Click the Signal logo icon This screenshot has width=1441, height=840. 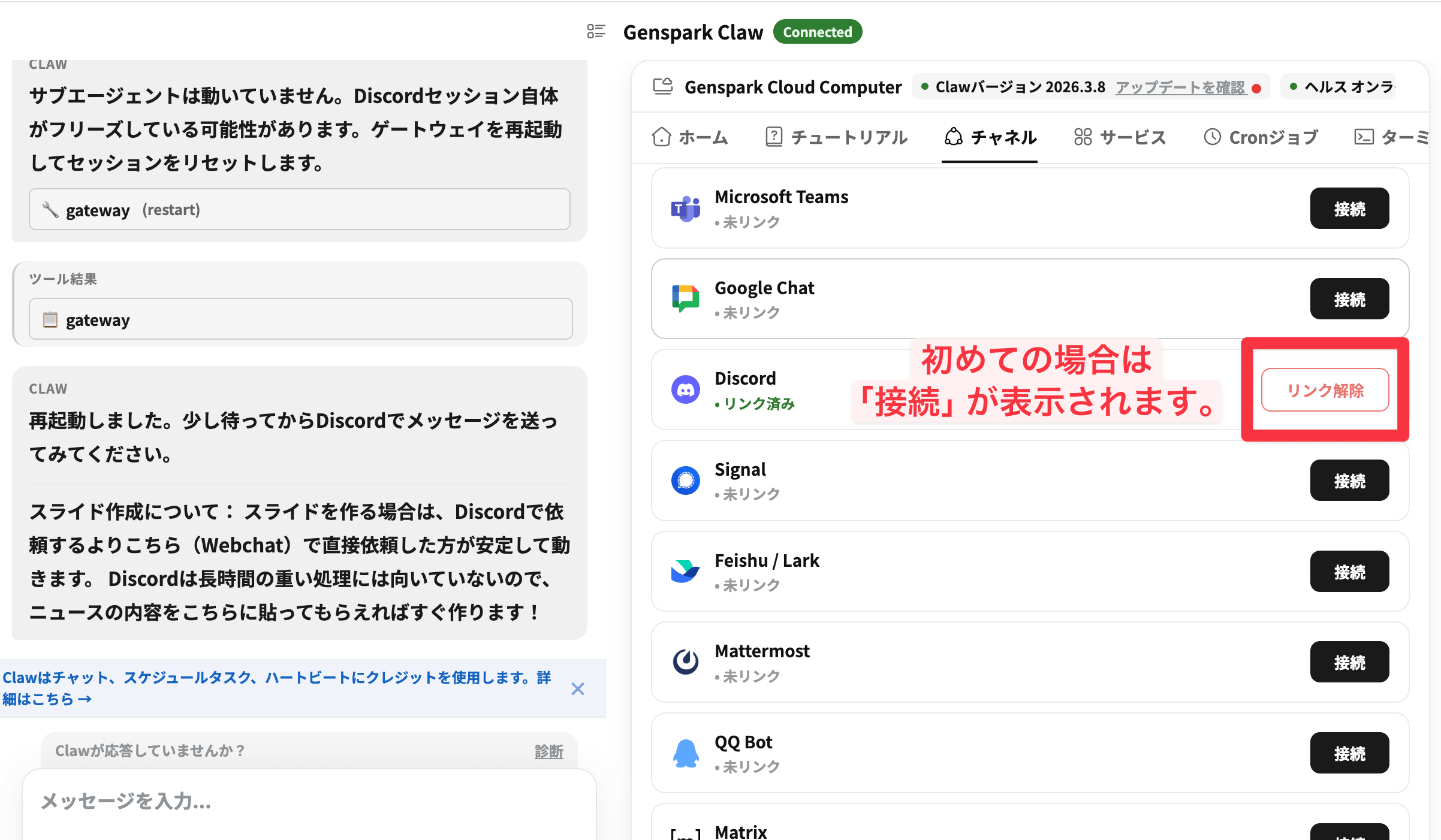(x=685, y=481)
